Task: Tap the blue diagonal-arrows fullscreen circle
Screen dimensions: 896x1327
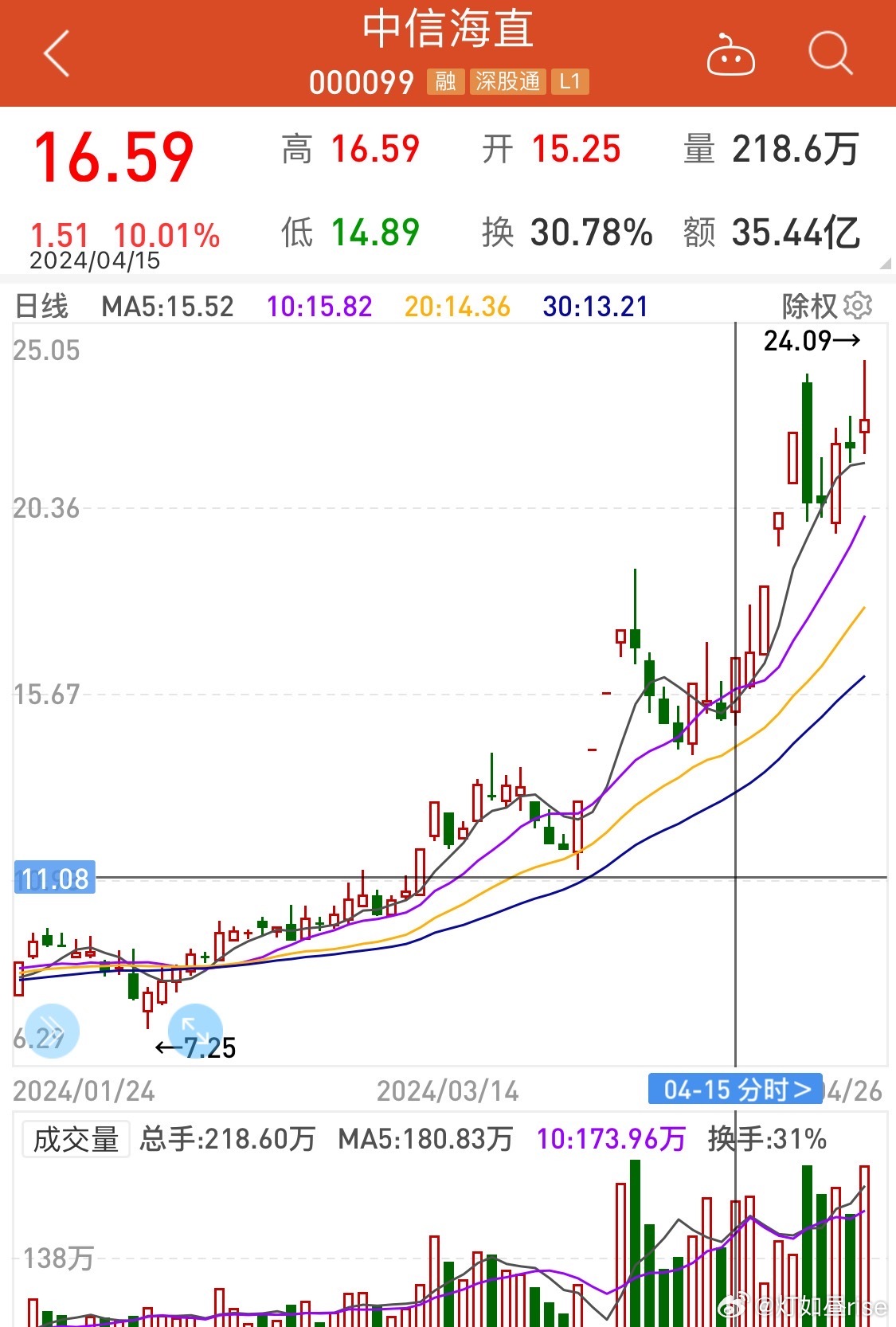Action: tap(195, 1031)
